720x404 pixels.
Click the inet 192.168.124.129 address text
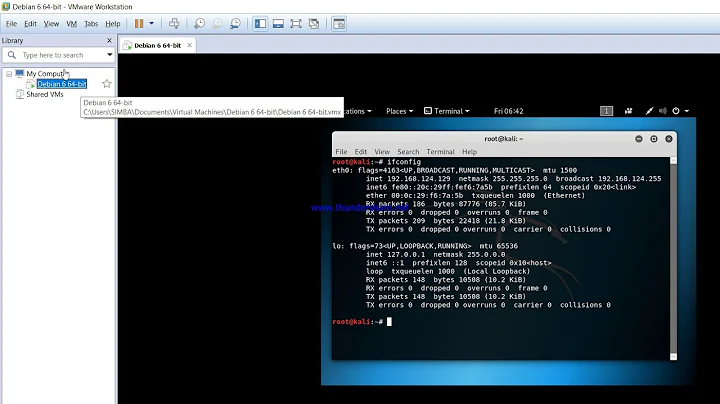408,179
